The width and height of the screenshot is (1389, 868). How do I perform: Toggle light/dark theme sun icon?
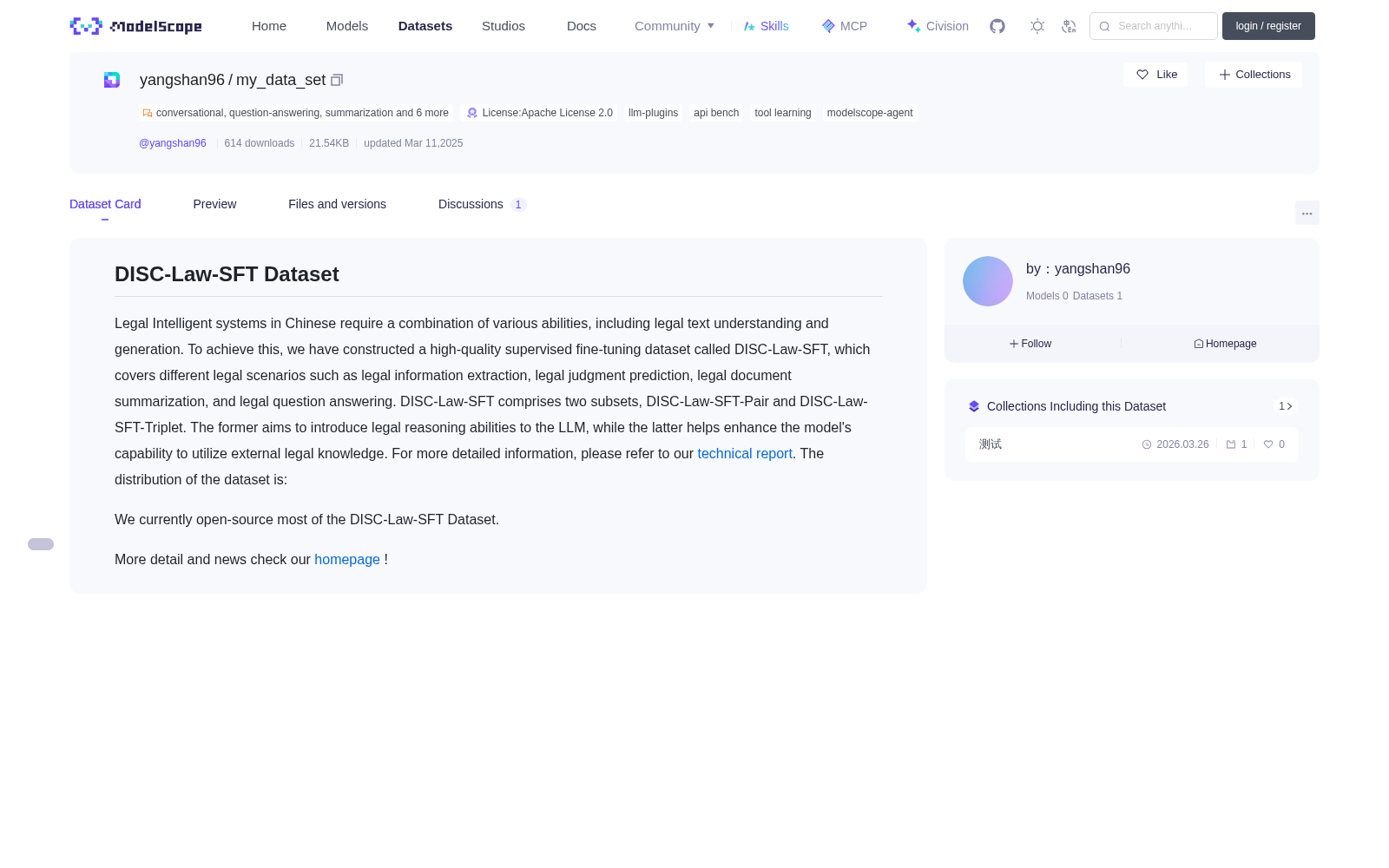pos(1037,26)
